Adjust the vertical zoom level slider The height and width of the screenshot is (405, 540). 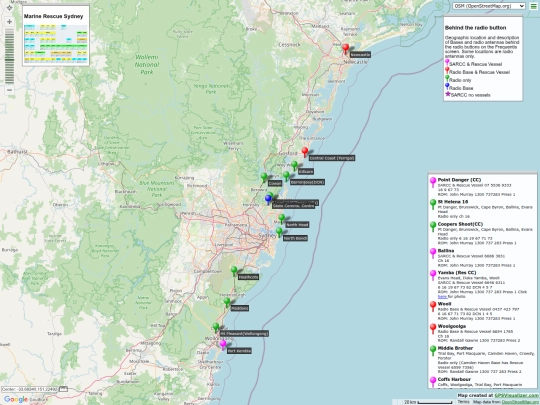point(9,56)
